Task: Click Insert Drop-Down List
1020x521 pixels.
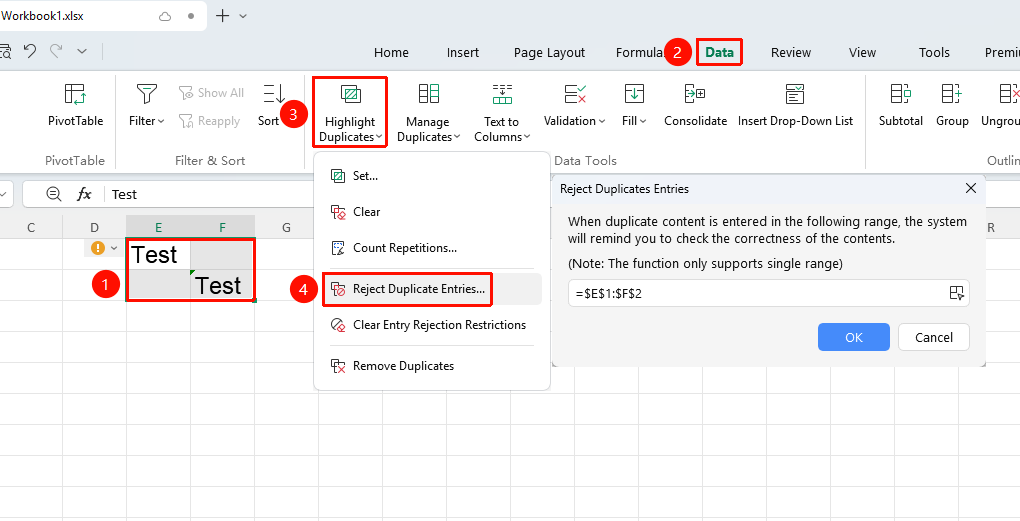Action: [795, 104]
